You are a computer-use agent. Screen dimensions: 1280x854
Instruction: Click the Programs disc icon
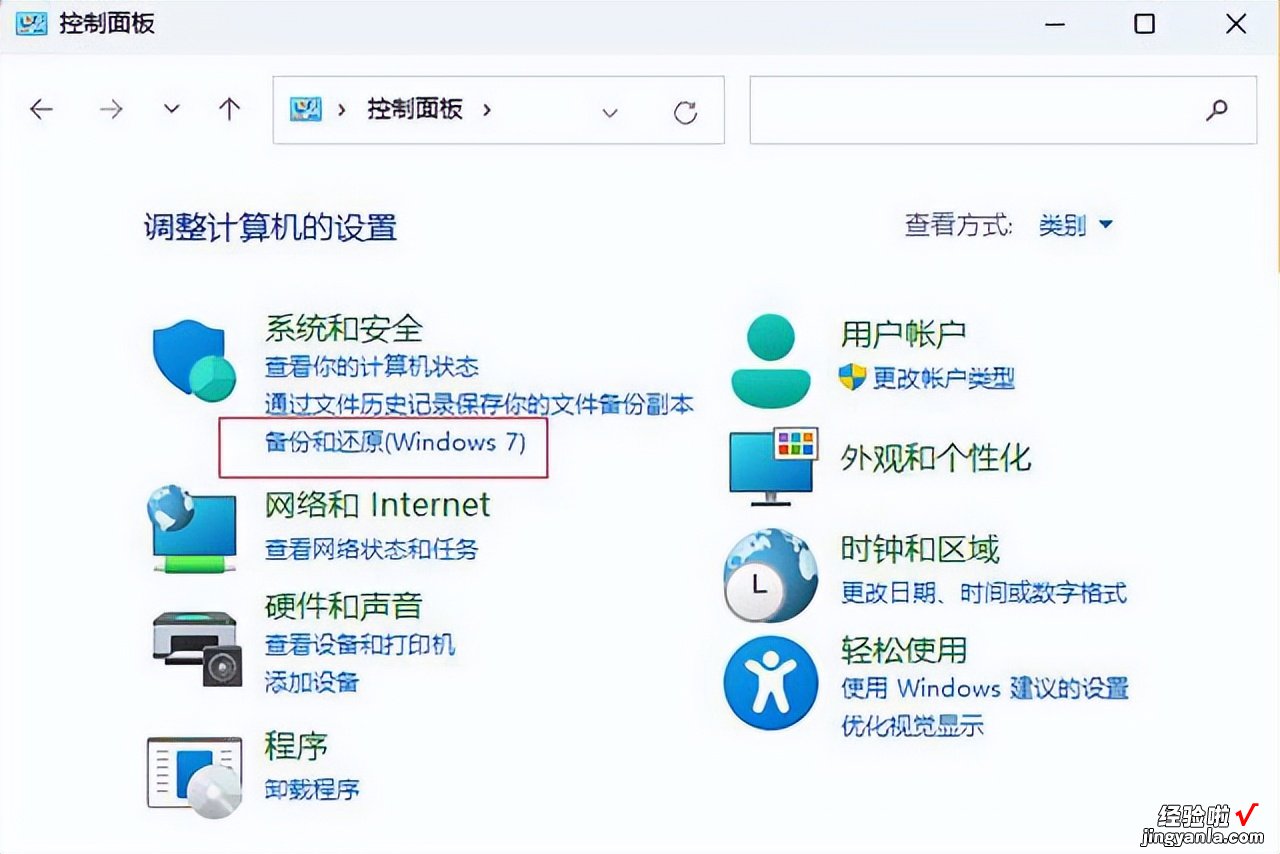(x=195, y=776)
